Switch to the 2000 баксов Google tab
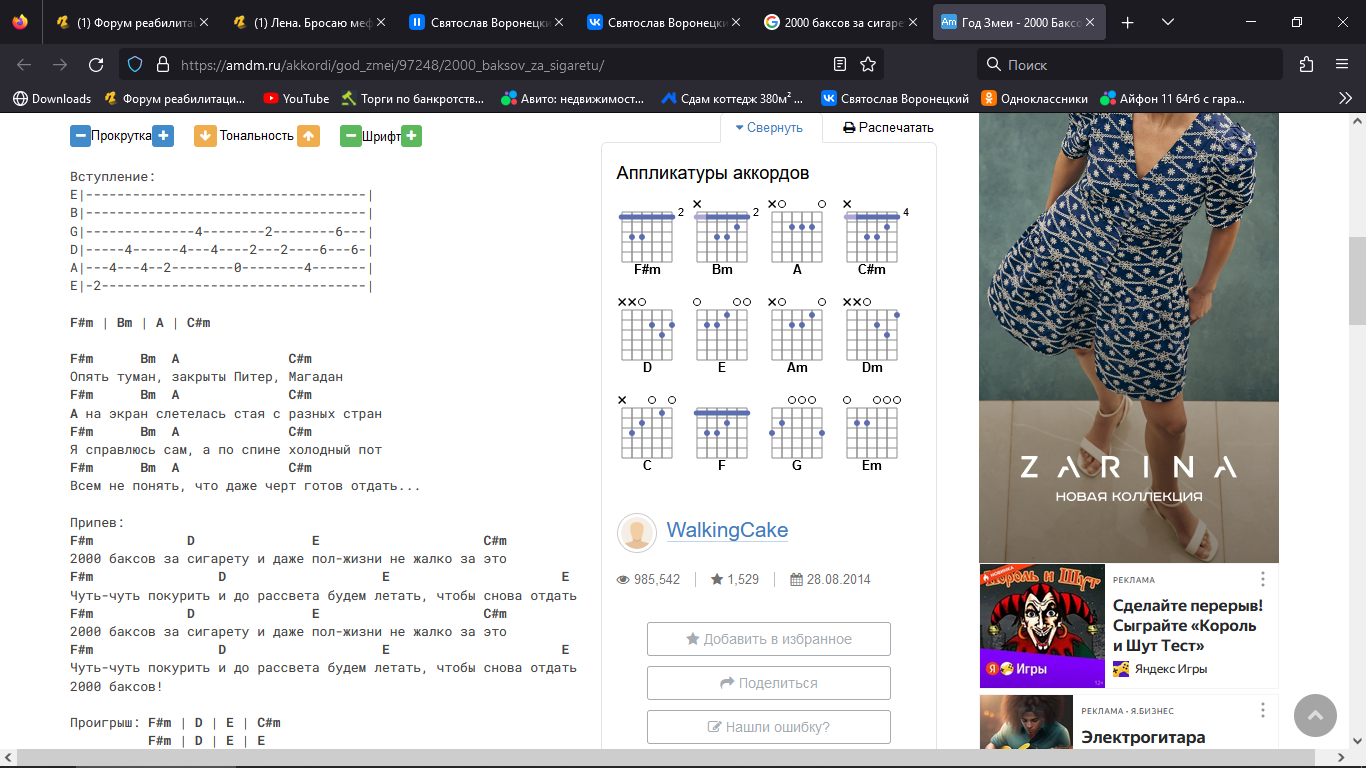1366x768 pixels. [838, 22]
